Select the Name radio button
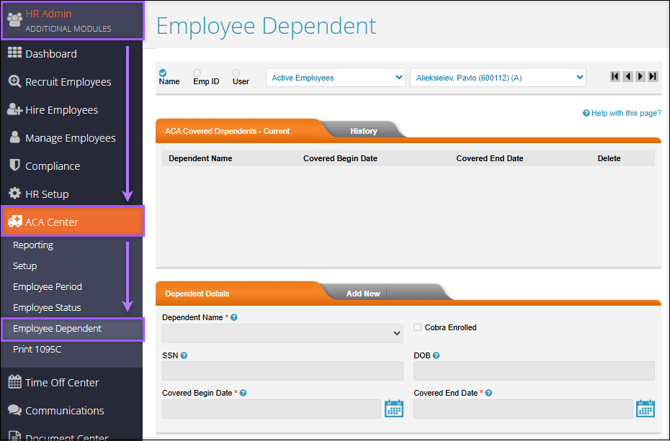The height and width of the screenshot is (441, 670). pyautogui.click(x=163, y=73)
